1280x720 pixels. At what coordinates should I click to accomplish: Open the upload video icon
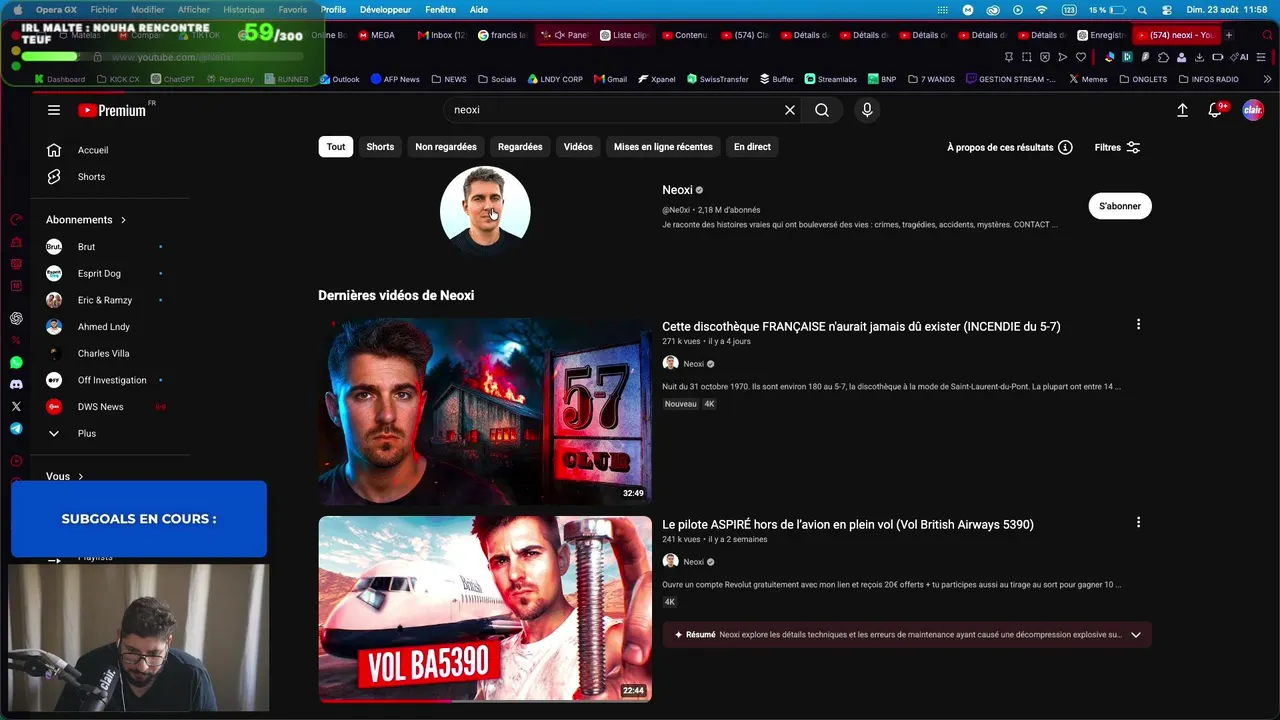tap(1182, 110)
